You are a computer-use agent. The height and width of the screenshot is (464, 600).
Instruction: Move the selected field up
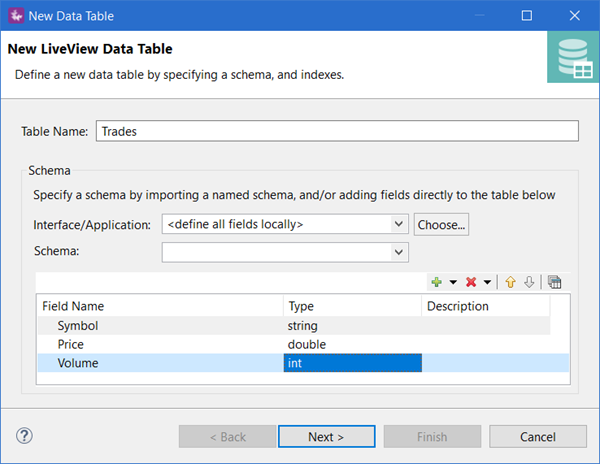tap(510, 282)
